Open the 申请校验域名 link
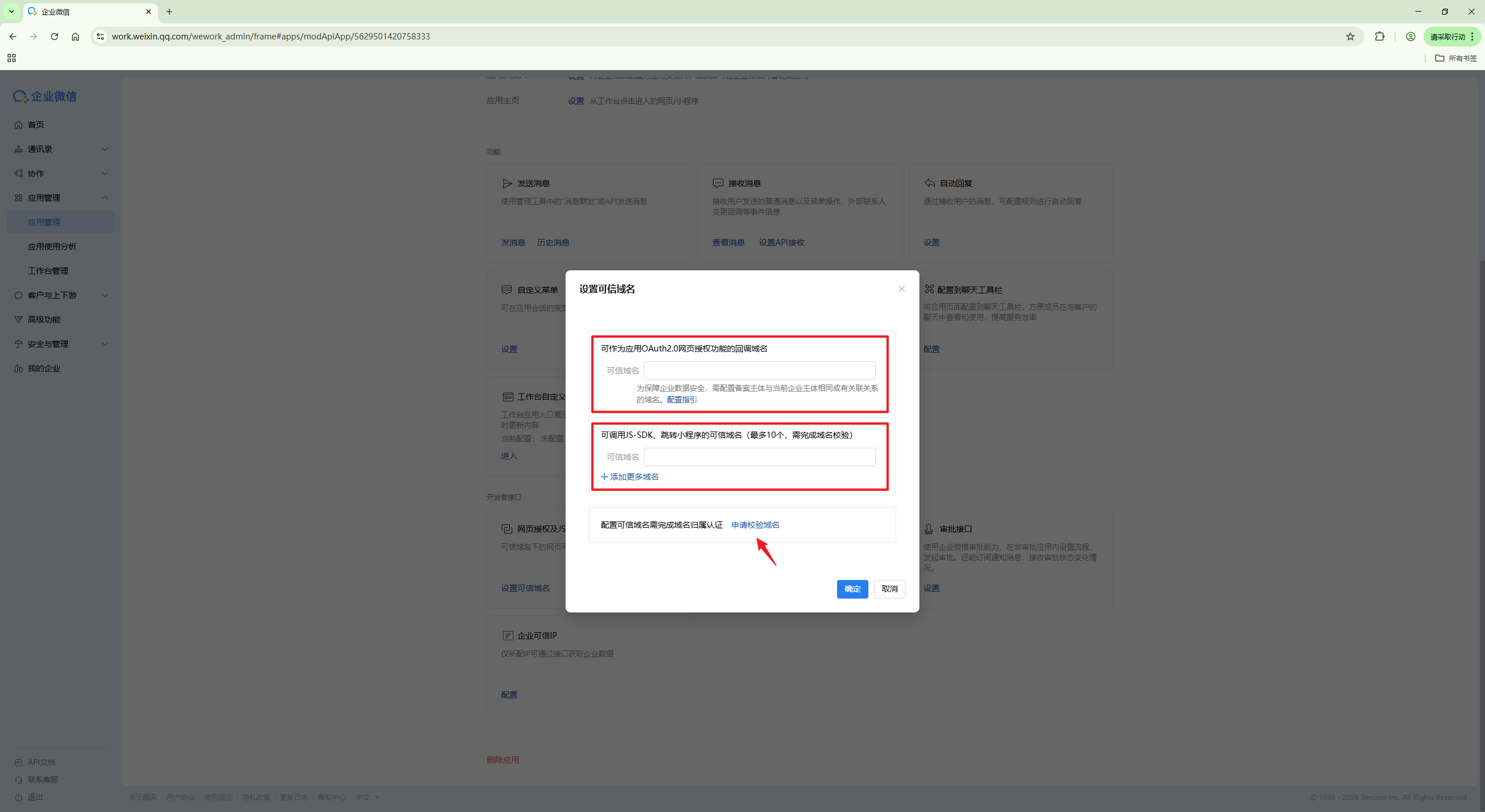Image resolution: width=1485 pixels, height=812 pixels. (x=755, y=525)
